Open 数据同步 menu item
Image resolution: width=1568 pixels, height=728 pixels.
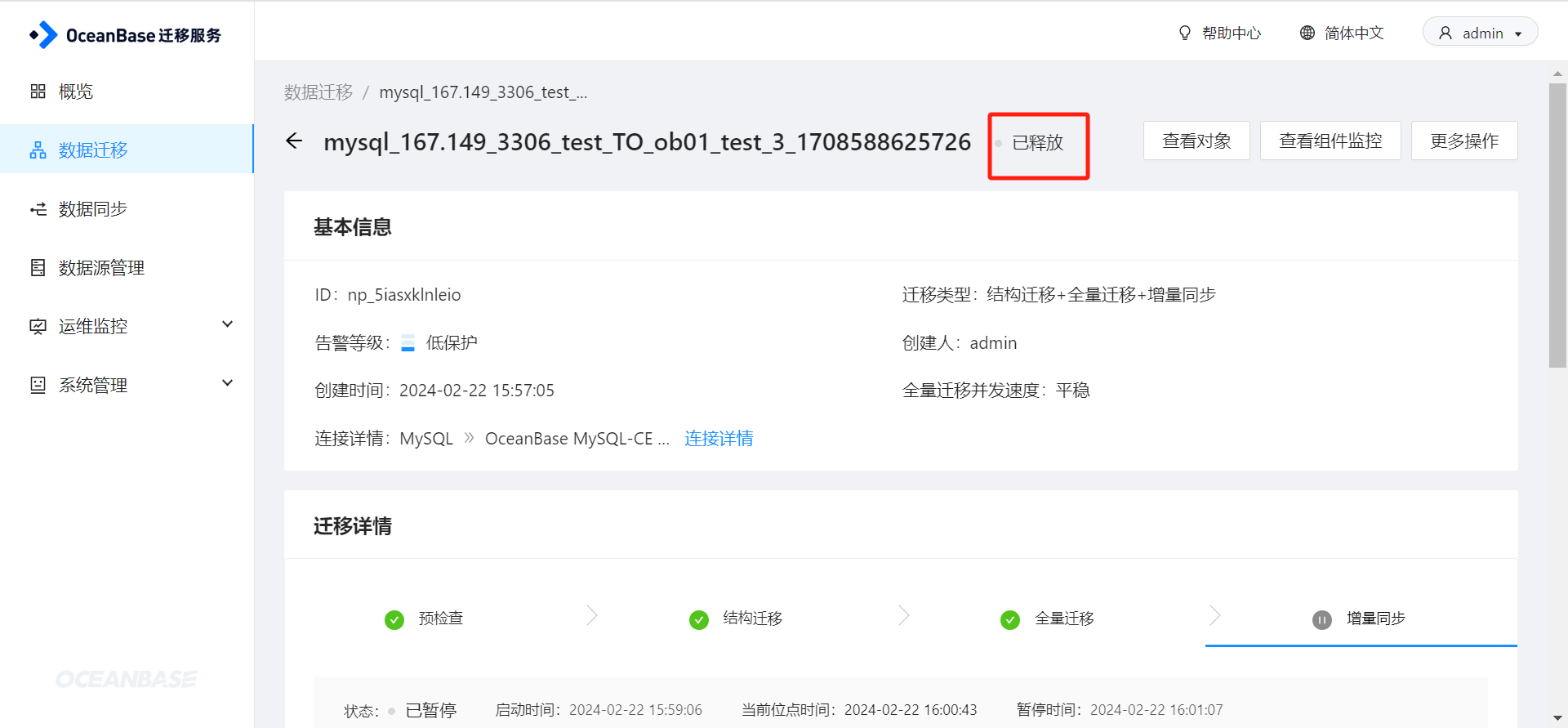click(x=127, y=209)
